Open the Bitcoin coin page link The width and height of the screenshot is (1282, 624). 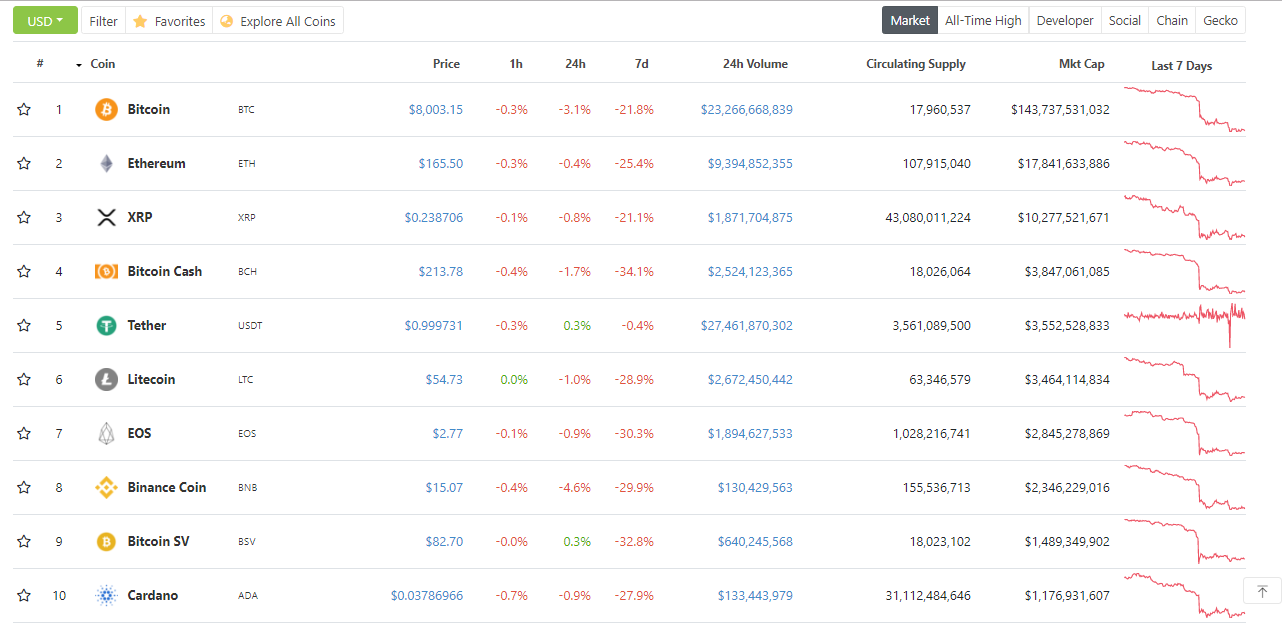click(149, 110)
